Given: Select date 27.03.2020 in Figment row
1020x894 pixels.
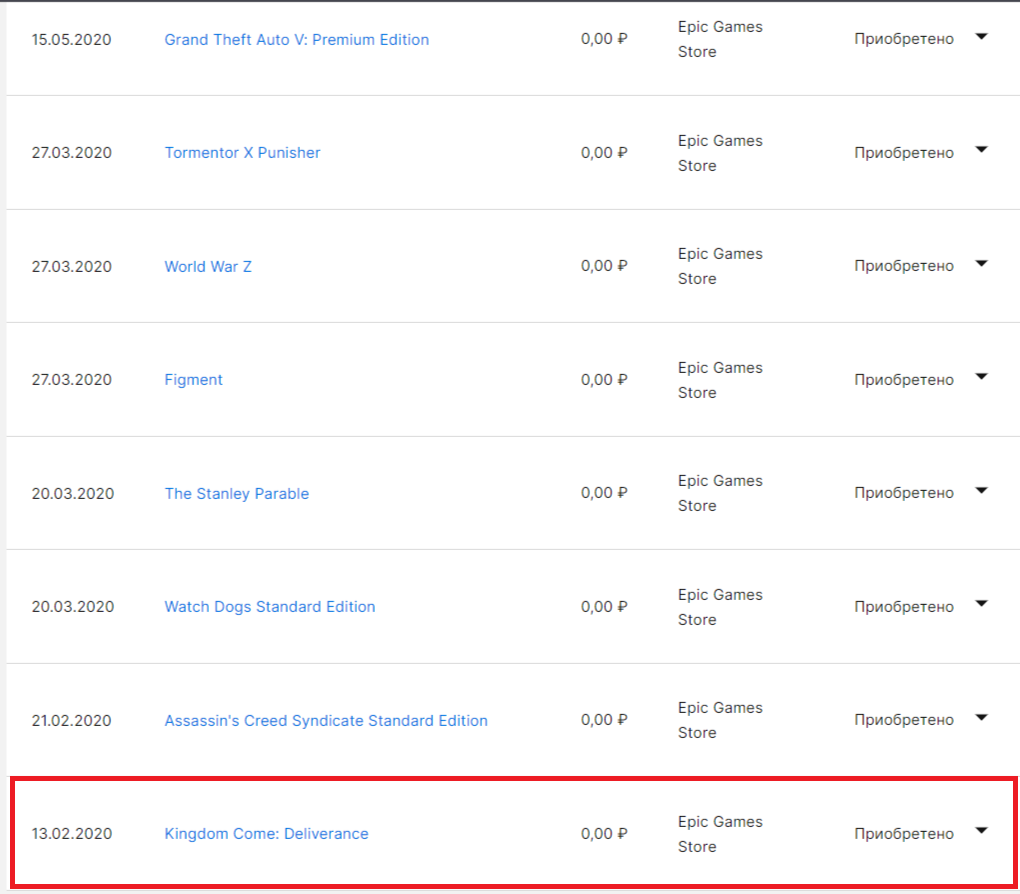Looking at the screenshot, I should coord(72,380).
